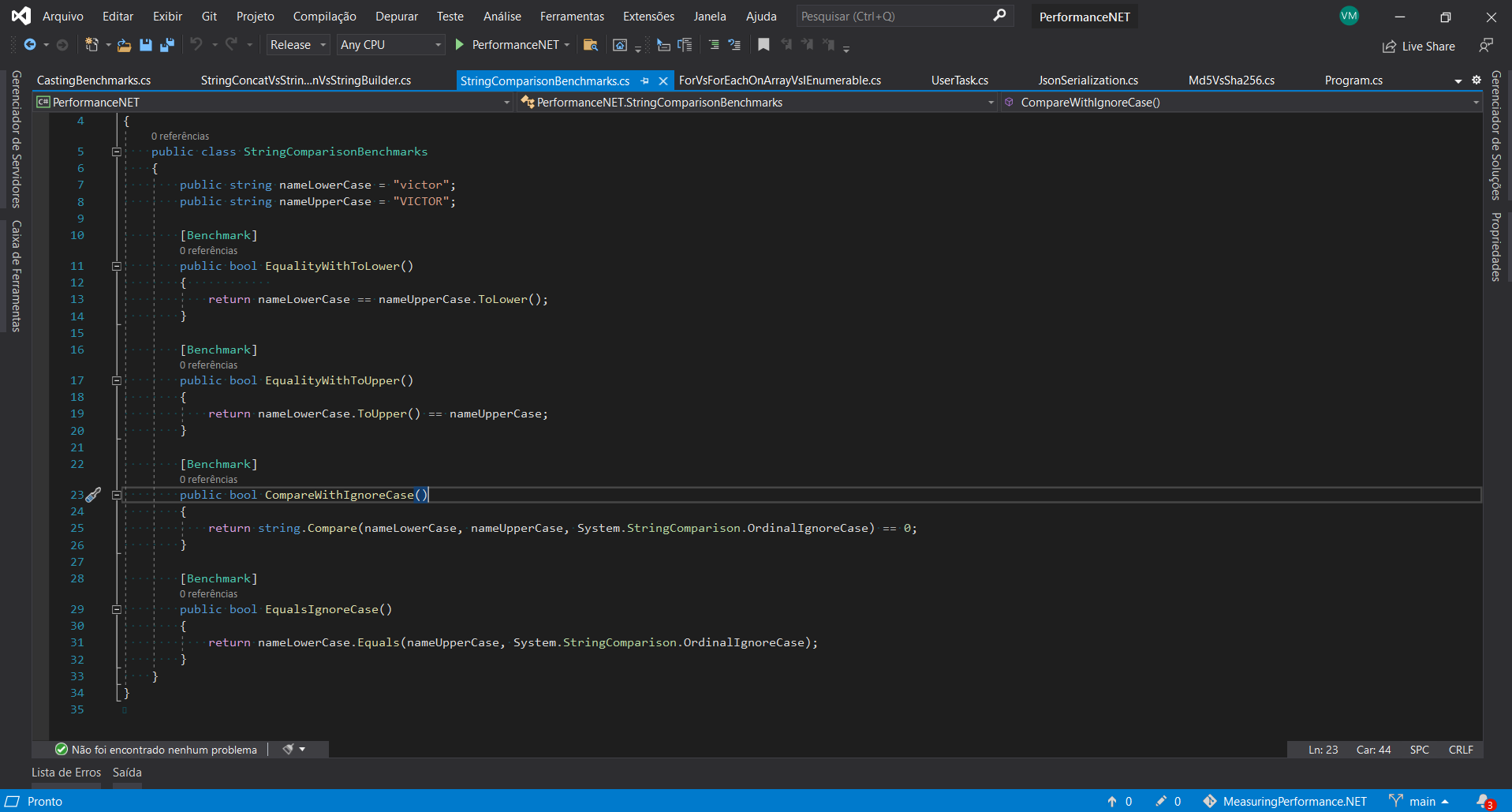
Task: Open the Release configuration dropdown
Action: pyautogui.click(x=298, y=45)
